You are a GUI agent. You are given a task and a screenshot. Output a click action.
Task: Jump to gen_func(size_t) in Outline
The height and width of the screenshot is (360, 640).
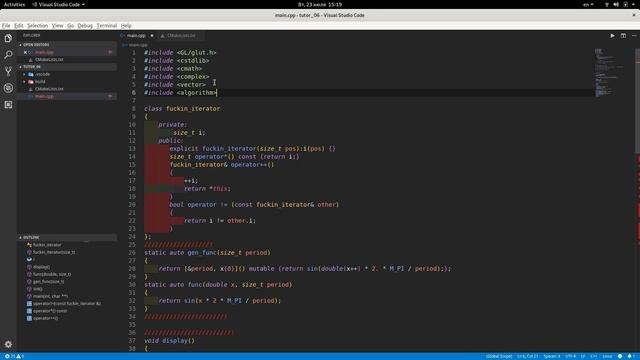point(49,282)
